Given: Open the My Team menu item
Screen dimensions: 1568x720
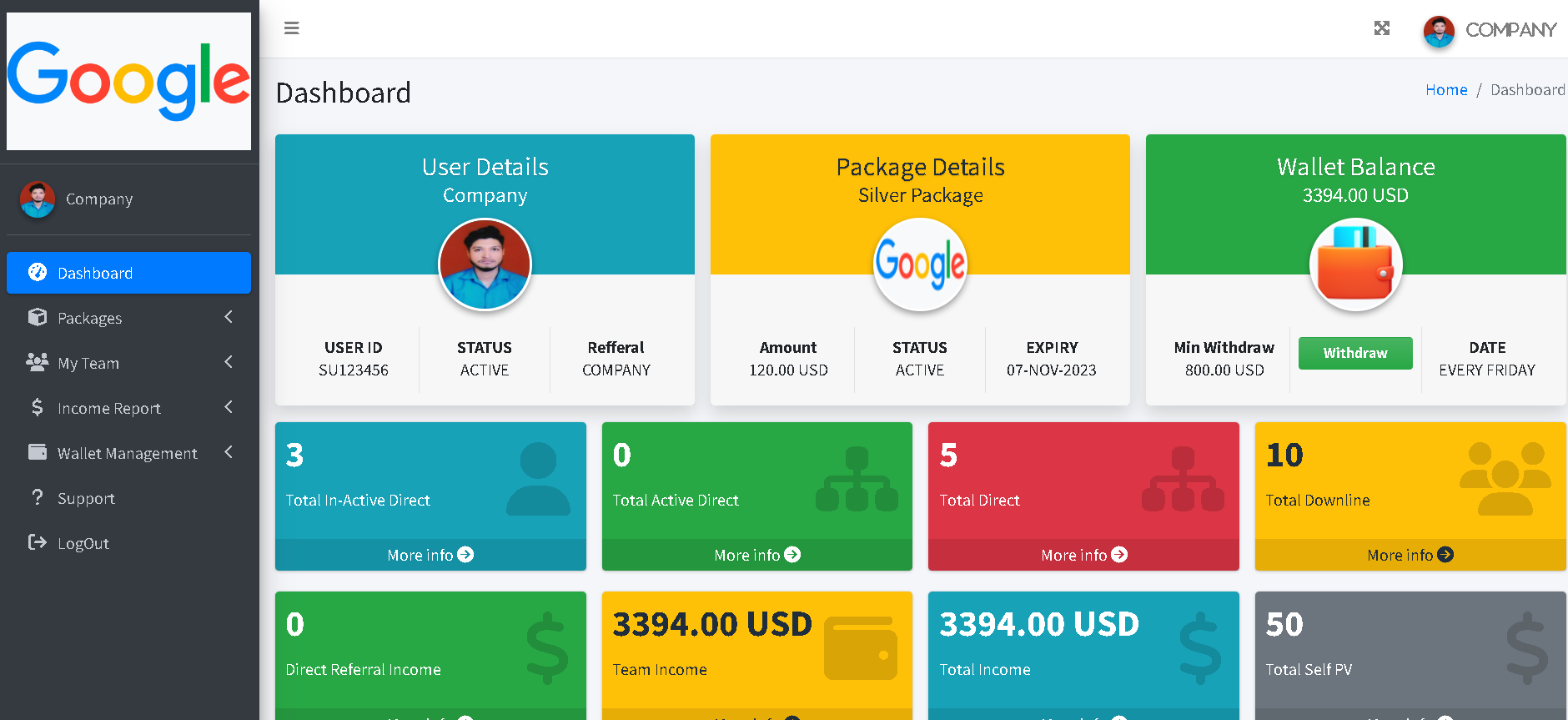Looking at the screenshot, I should tap(128, 363).
